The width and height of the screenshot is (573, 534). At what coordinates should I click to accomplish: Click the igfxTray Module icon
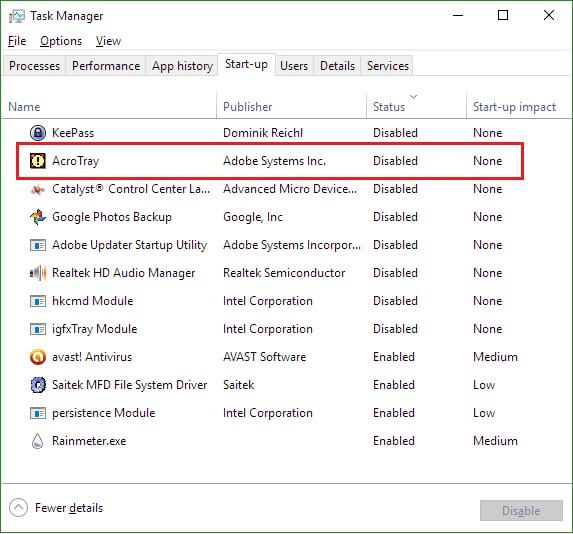[38, 329]
